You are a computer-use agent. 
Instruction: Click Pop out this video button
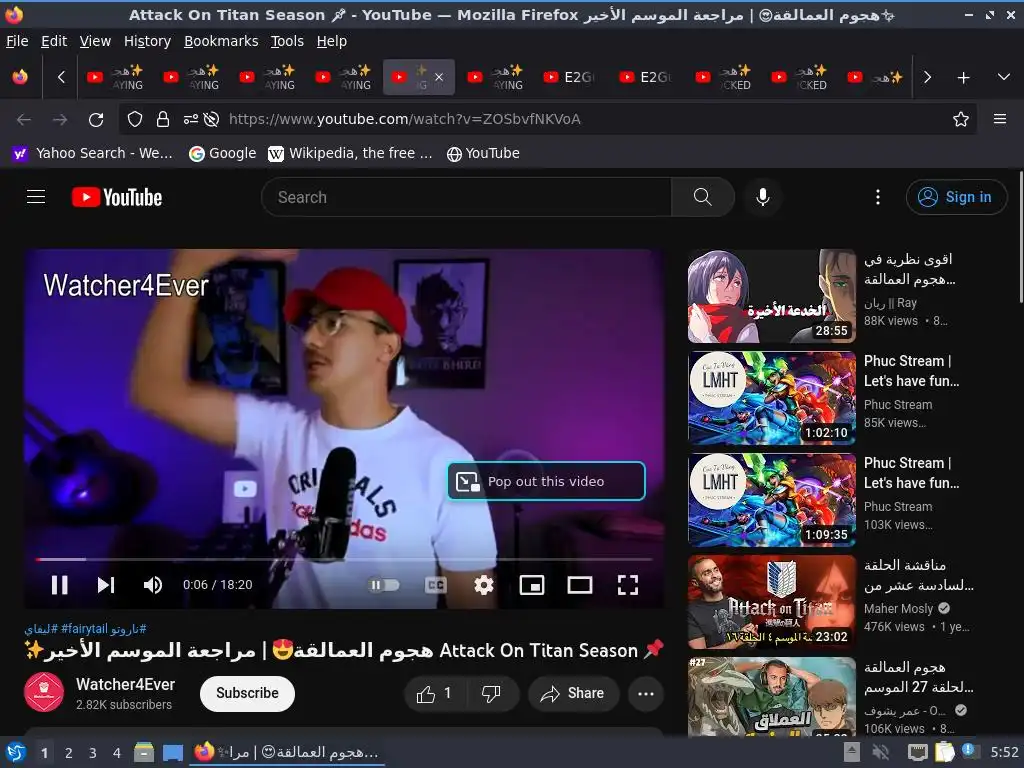(546, 481)
